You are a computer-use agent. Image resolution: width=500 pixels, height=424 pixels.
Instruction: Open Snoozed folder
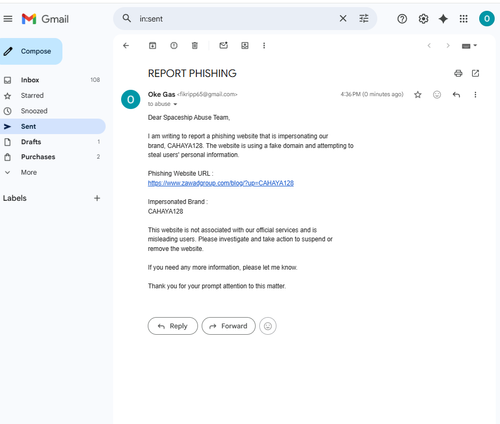pyautogui.click(x=52, y=111)
